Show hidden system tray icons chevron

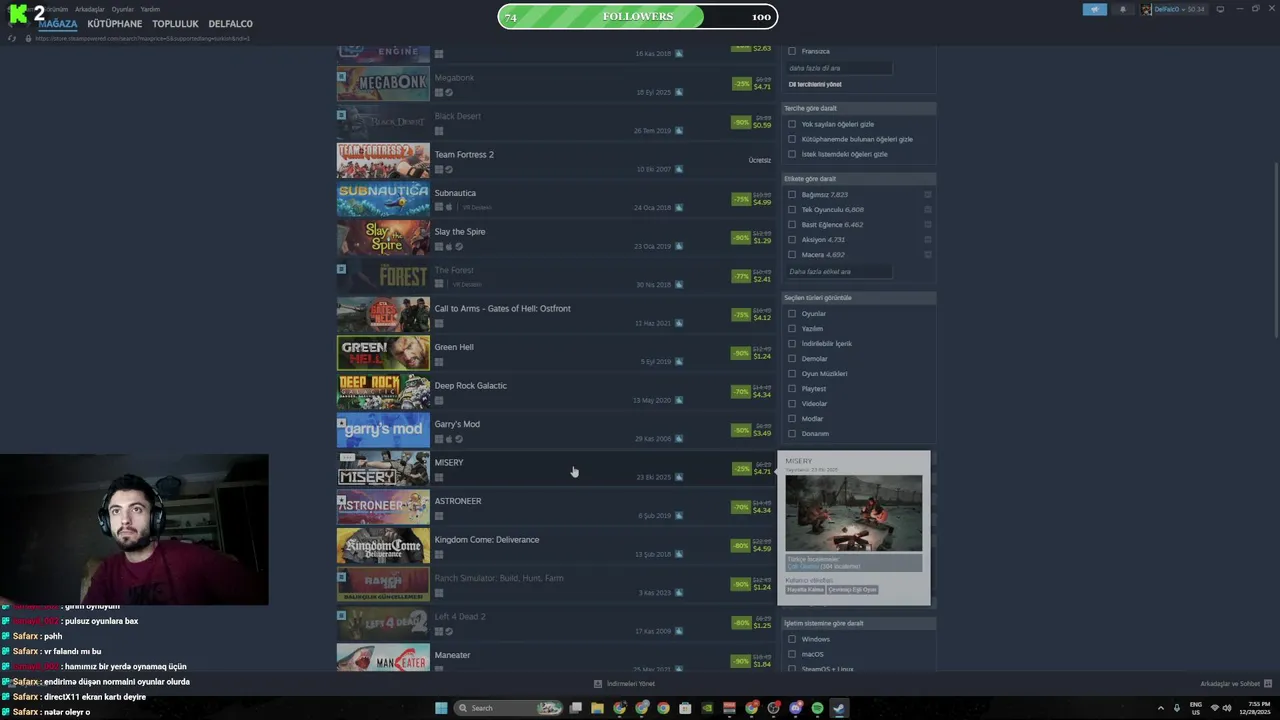[x=1161, y=708]
